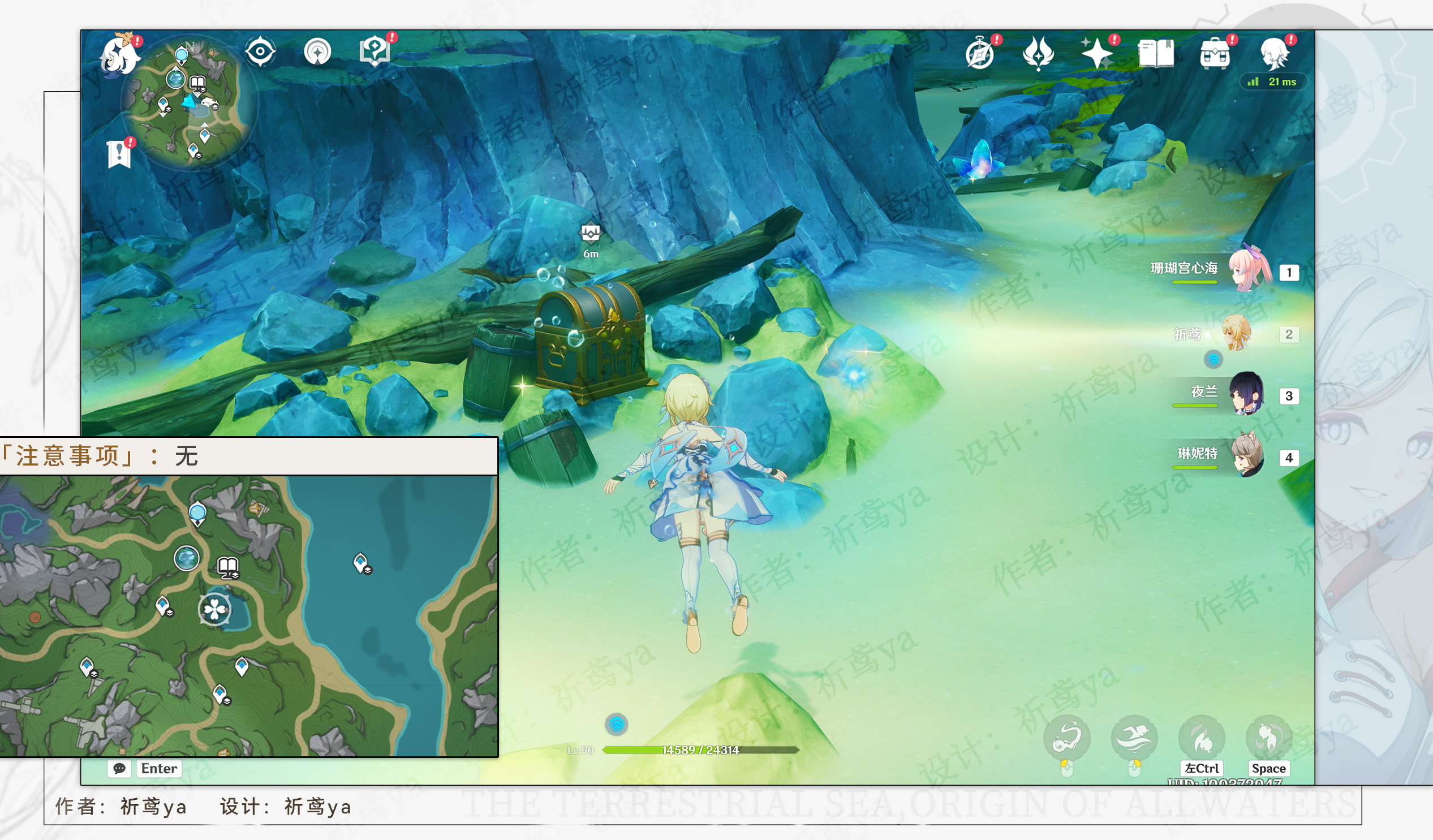1433x840 pixels.
Task: Open the tutorial question mark icon
Action: 375,50
